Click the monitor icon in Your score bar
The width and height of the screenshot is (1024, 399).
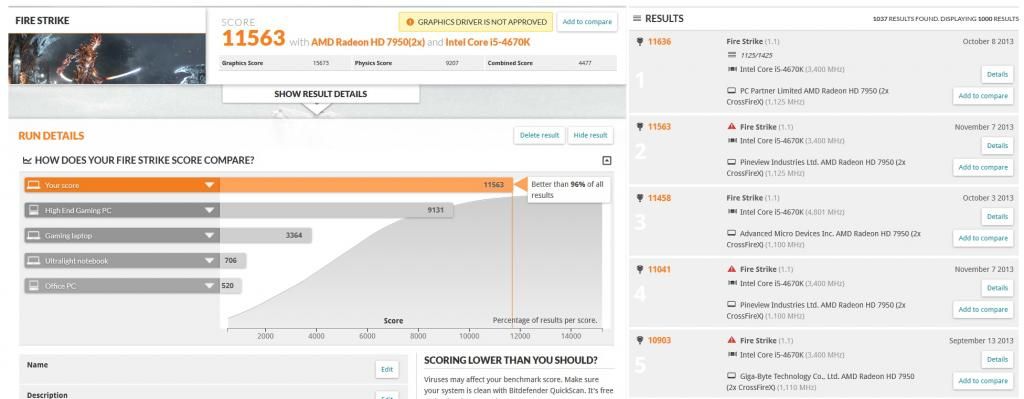point(34,185)
